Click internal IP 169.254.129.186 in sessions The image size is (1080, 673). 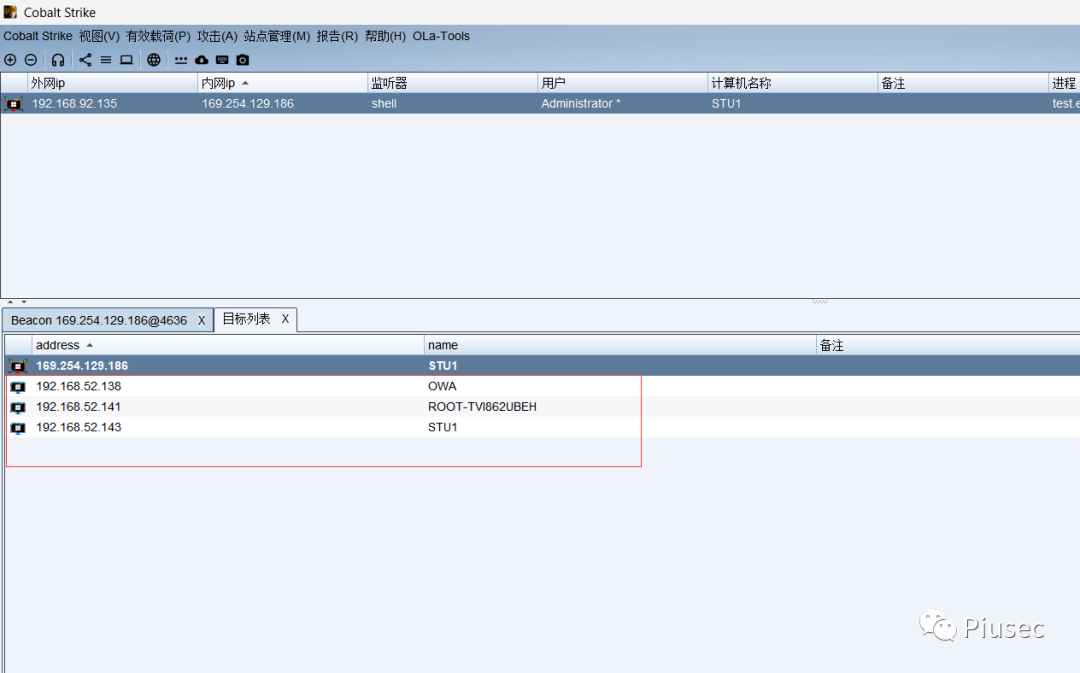pyautogui.click(x=248, y=103)
